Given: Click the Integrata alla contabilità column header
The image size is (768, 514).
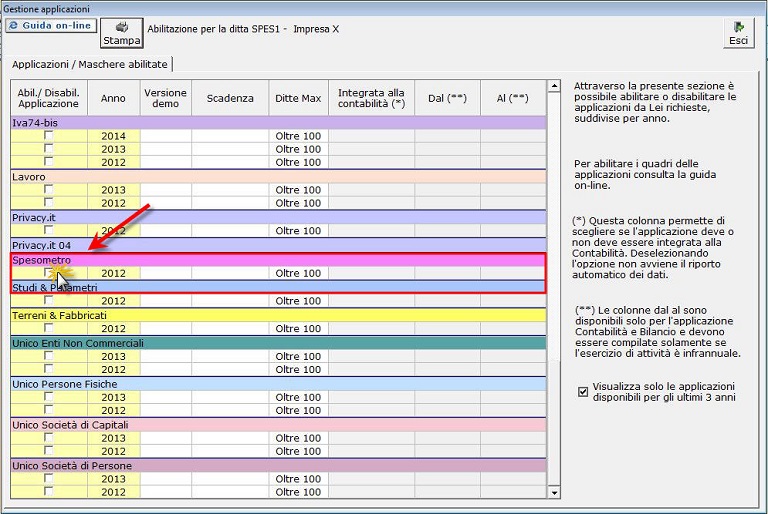Looking at the screenshot, I should click(x=371, y=98).
